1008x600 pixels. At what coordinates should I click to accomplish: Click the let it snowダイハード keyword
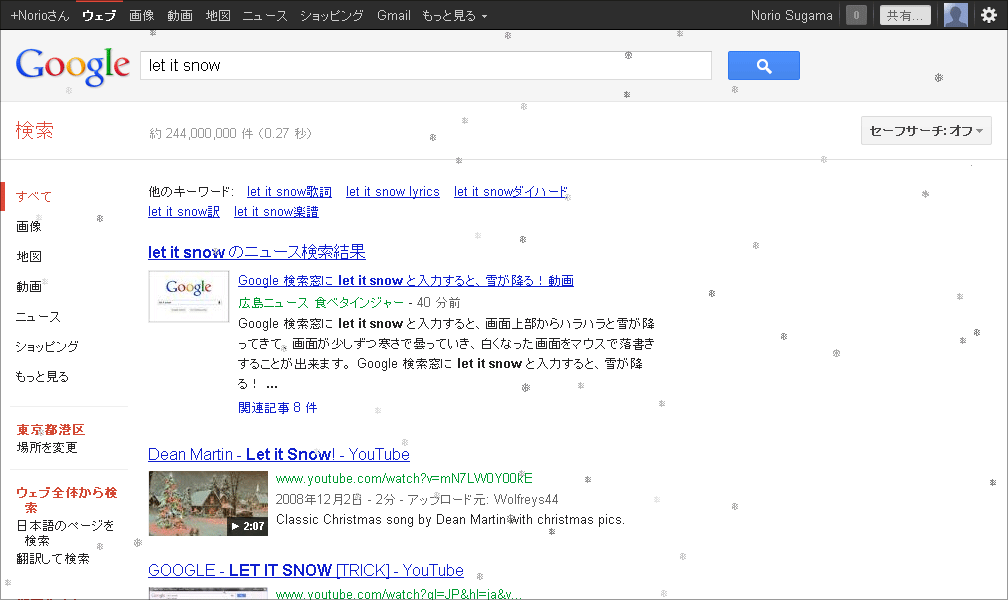tap(511, 192)
